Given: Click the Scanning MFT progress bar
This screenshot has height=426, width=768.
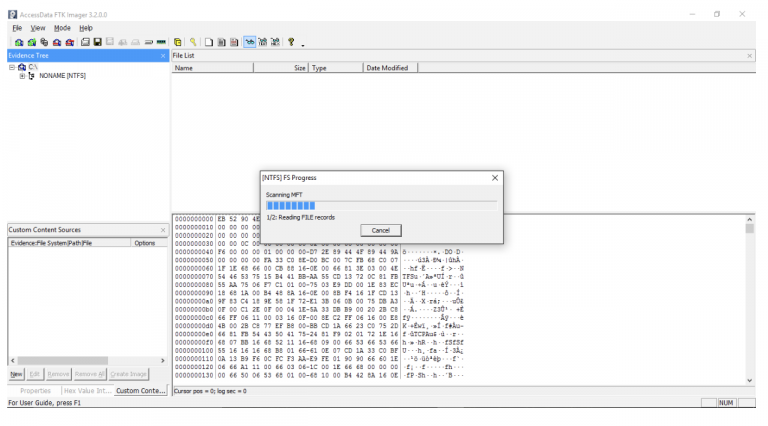Looking at the screenshot, I should click(381, 206).
